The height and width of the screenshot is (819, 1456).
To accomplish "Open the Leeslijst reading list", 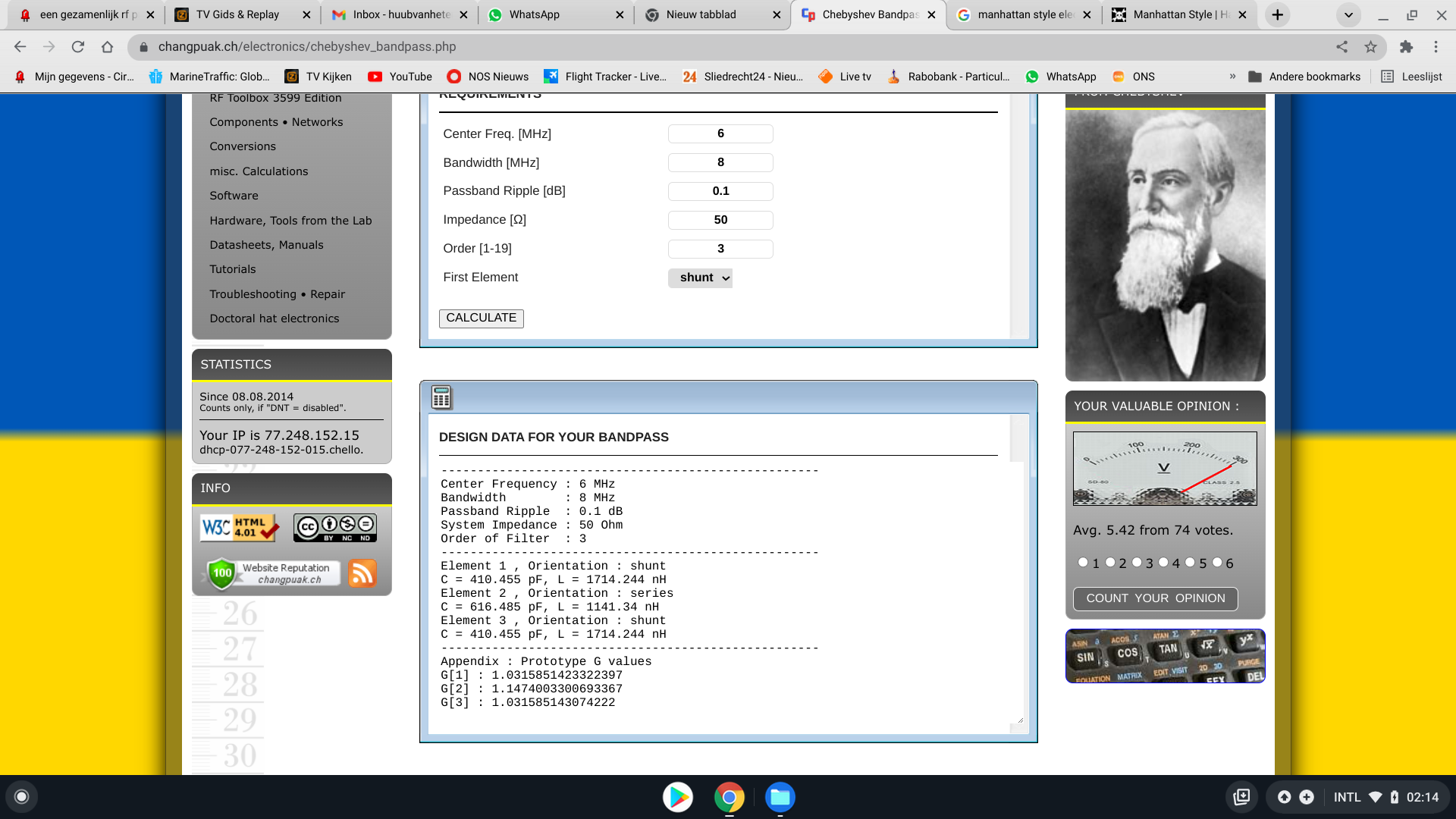I will coord(1412,77).
